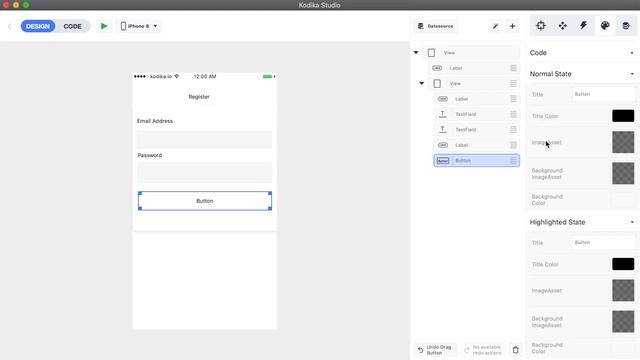Click the Email Address text field on canvas

click(x=204, y=140)
